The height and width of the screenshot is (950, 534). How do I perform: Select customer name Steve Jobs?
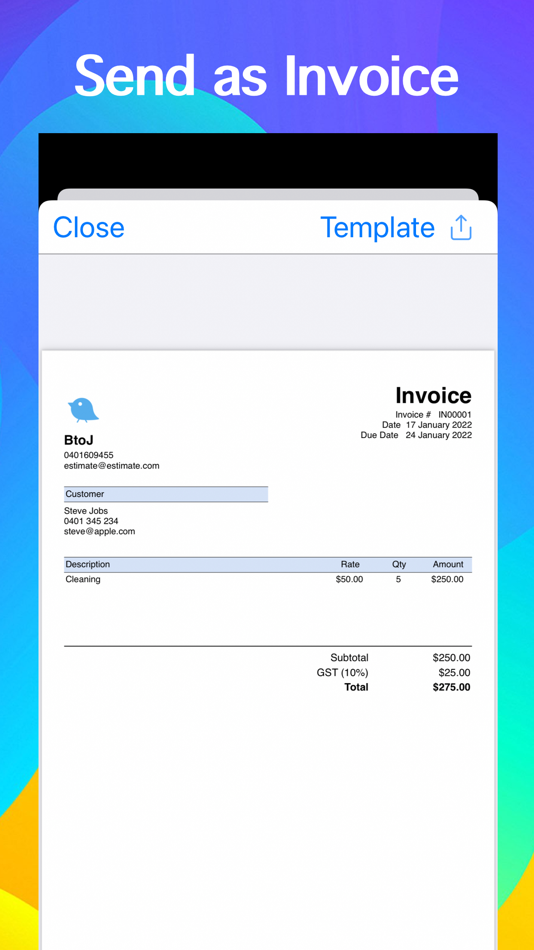pos(86,511)
